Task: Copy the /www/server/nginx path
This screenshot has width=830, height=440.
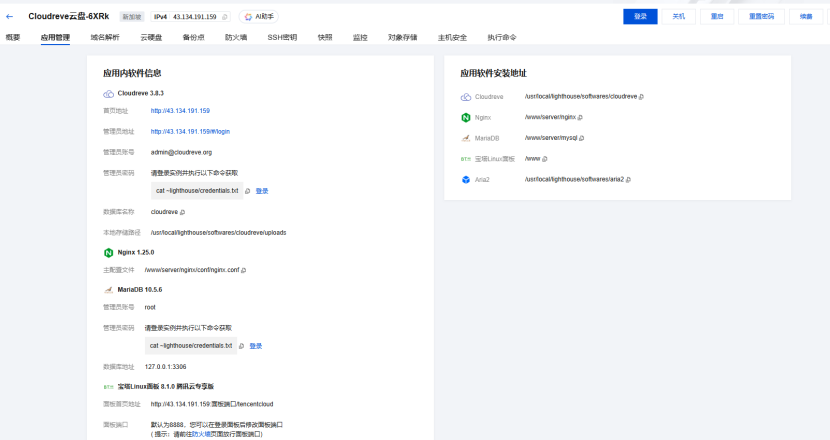Action: click(x=580, y=118)
